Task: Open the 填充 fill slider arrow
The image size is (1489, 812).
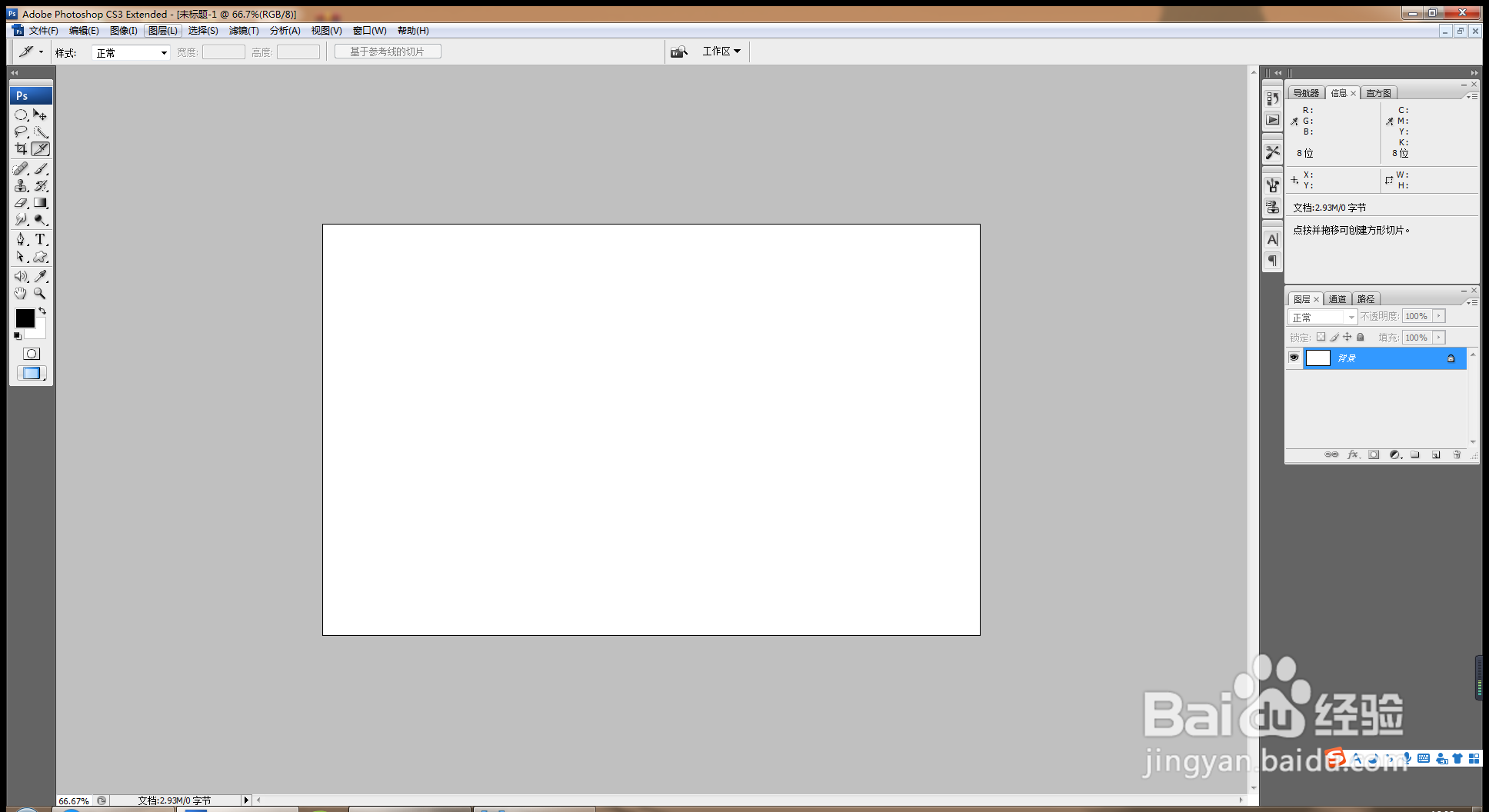Action: pos(1439,338)
